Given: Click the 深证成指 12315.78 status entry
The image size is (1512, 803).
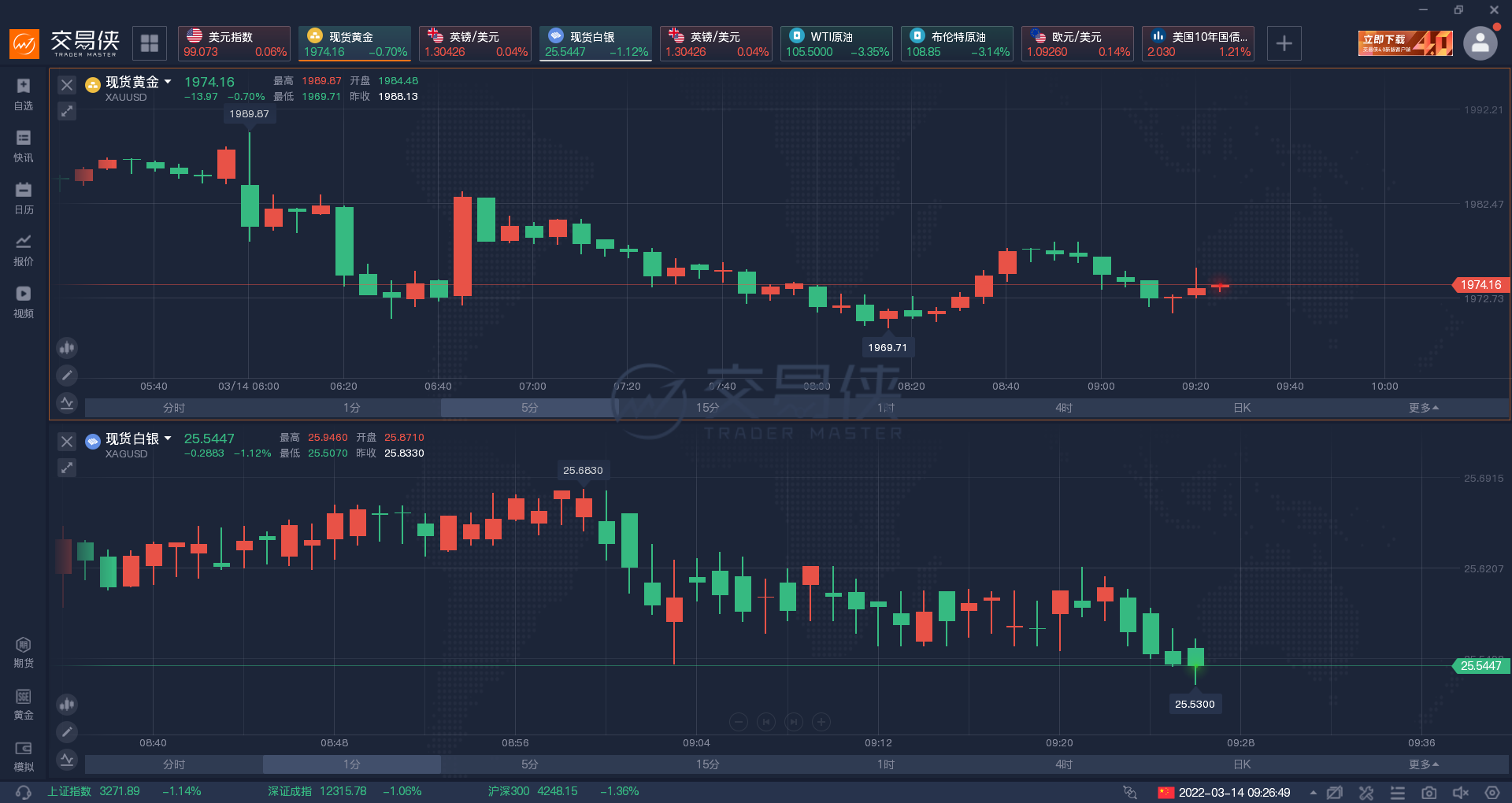Looking at the screenshot, I should click(x=345, y=791).
